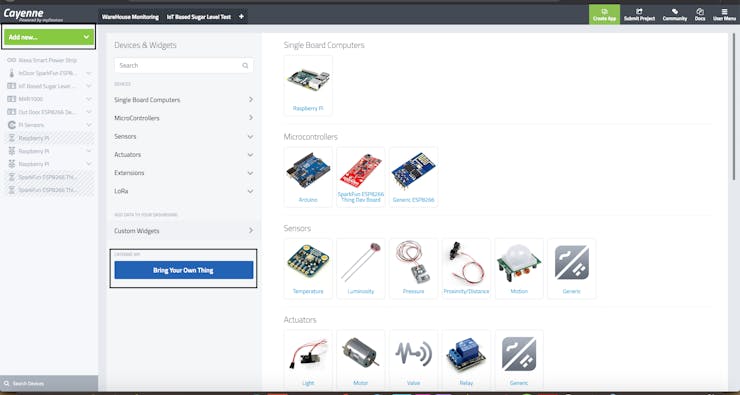
Task: Click the Create App button
Action: coord(604,15)
